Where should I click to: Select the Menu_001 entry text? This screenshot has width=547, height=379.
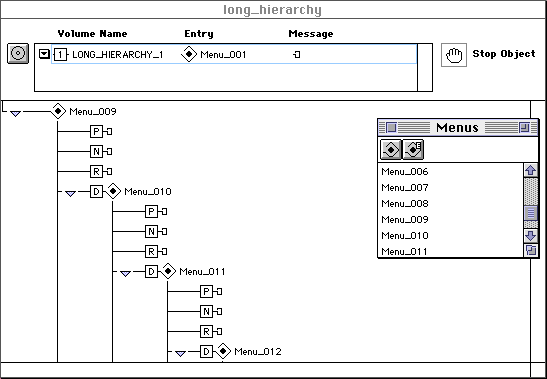[x=223, y=55]
